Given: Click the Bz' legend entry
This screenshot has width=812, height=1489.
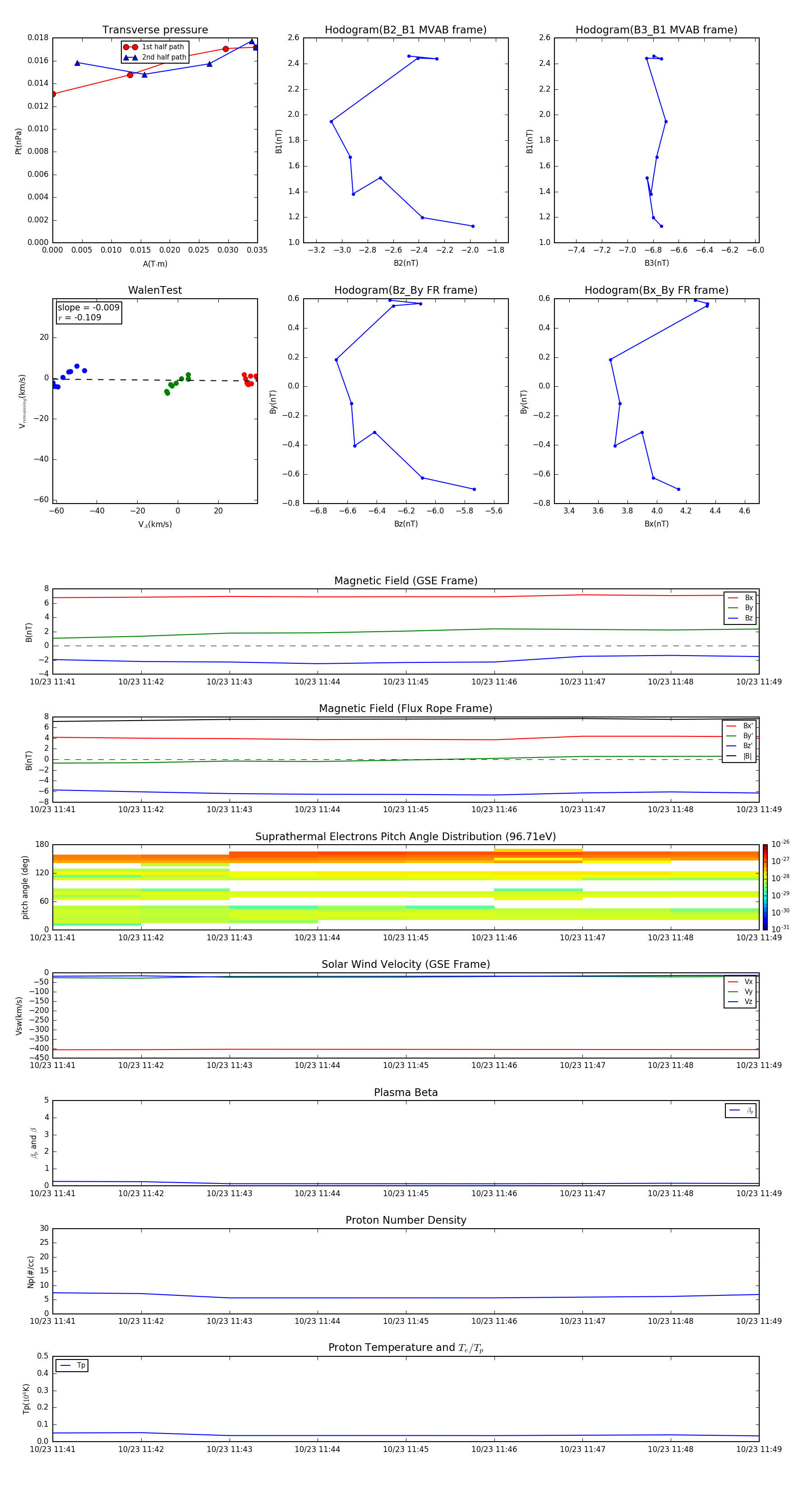Looking at the screenshot, I should pos(739,746).
